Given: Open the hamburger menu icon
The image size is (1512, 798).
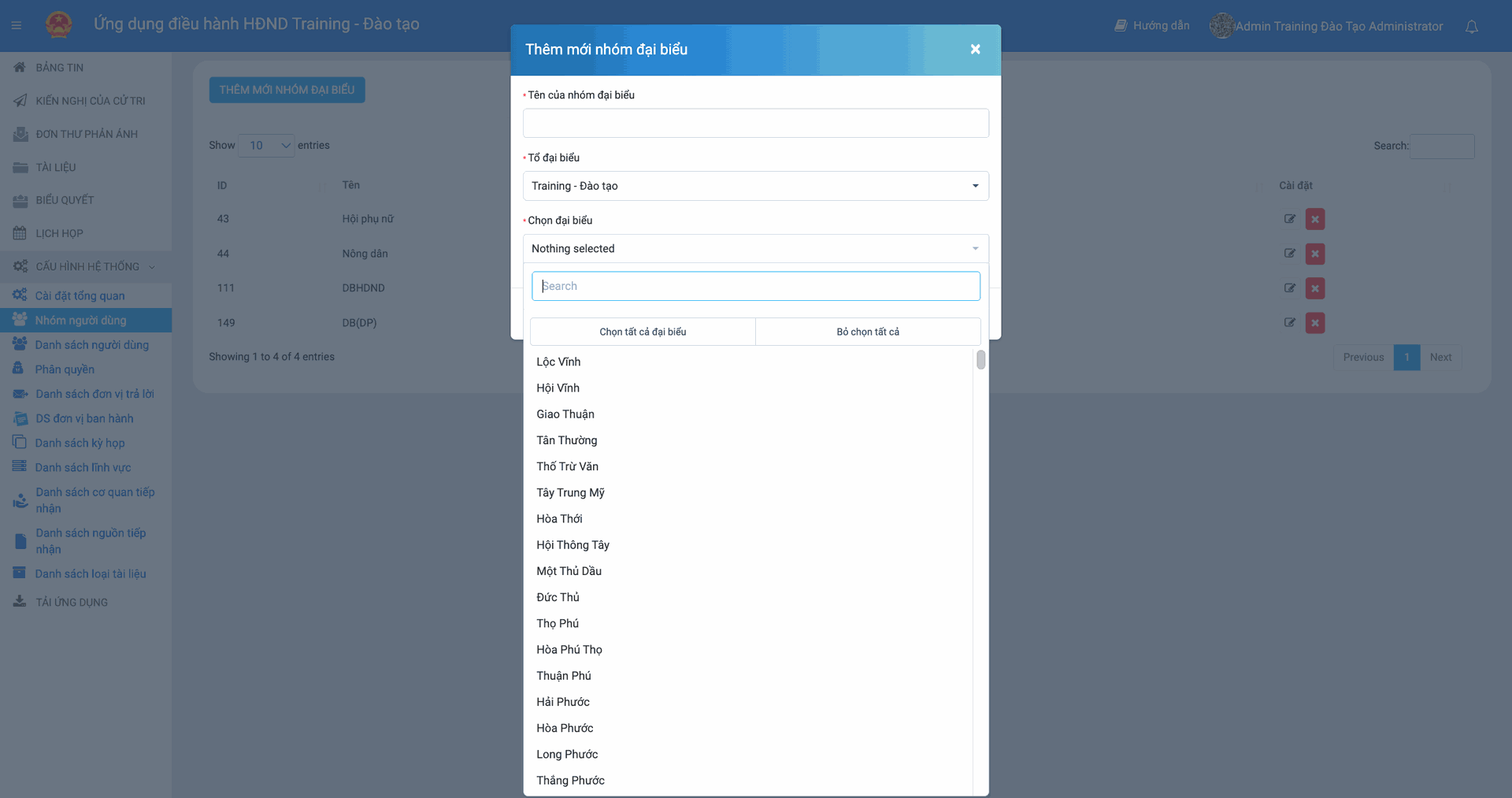Looking at the screenshot, I should 16,25.
